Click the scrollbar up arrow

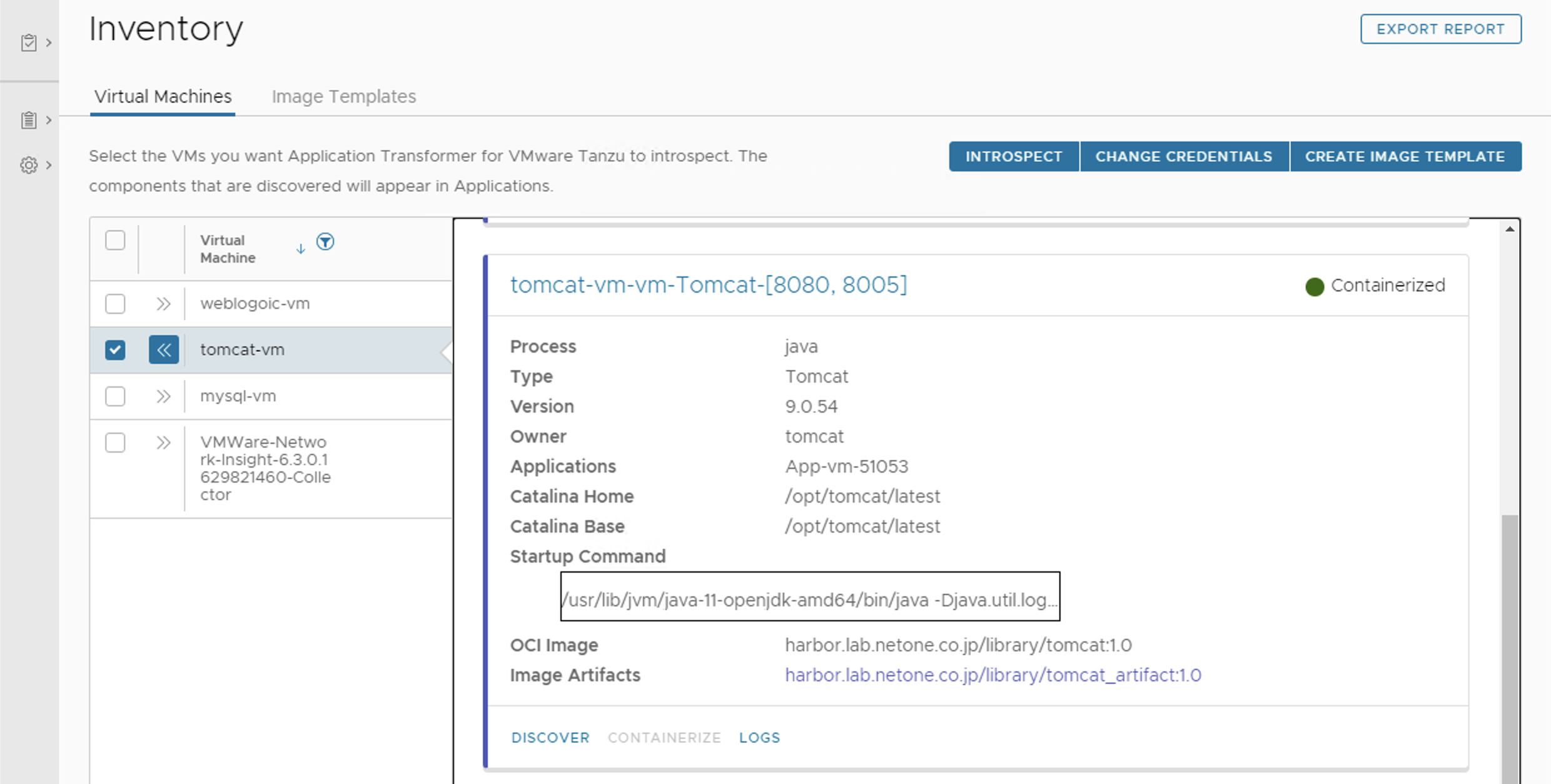coord(1510,229)
